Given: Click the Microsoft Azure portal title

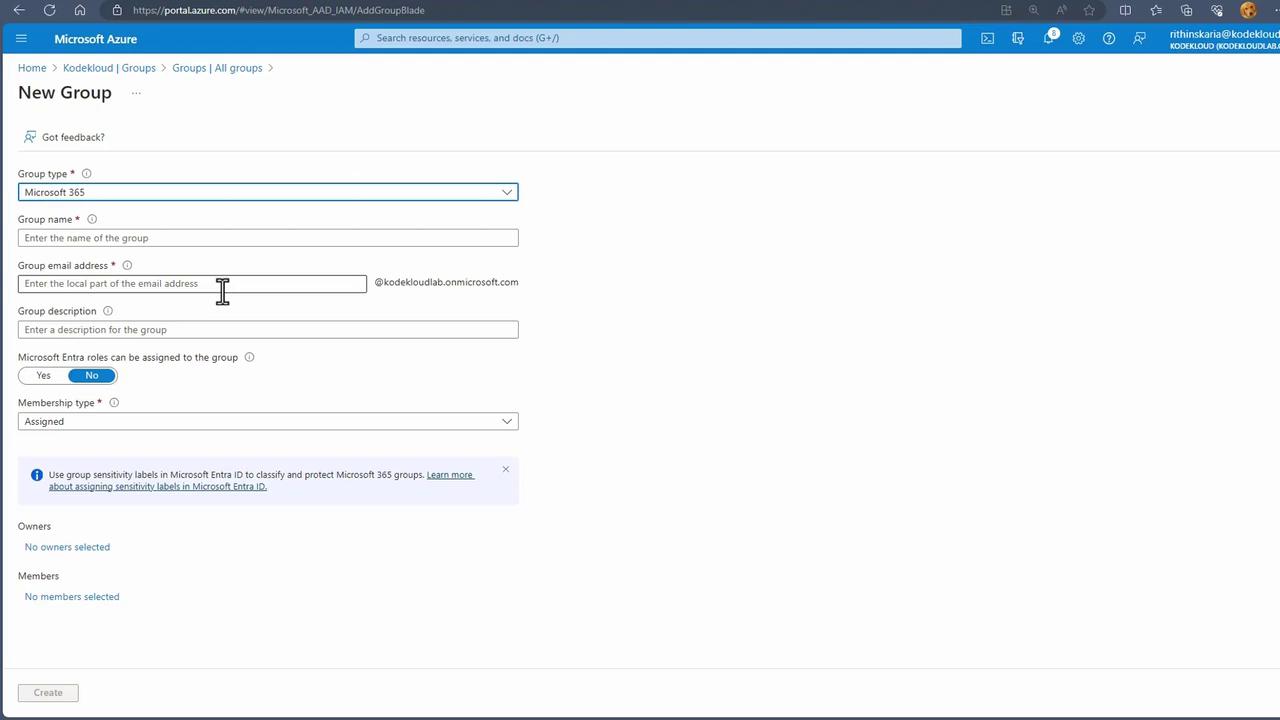Looking at the screenshot, I should coord(96,39).
